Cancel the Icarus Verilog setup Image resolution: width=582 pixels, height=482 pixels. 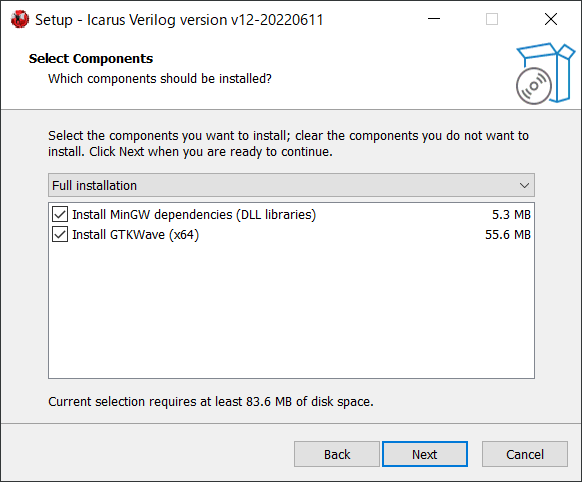525,454
